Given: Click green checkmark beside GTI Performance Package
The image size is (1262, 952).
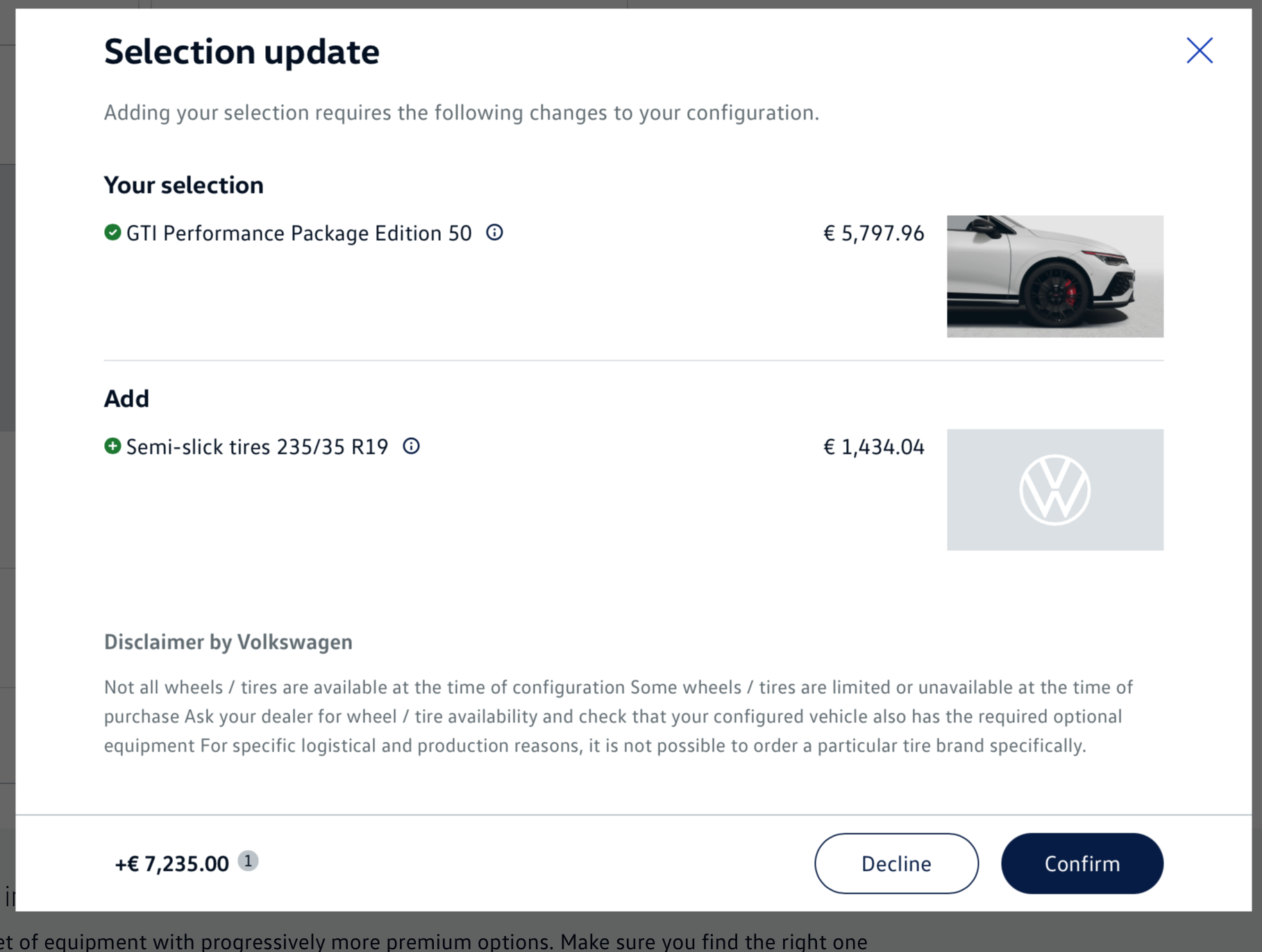Looking at the screenshot, I should 112,232.
